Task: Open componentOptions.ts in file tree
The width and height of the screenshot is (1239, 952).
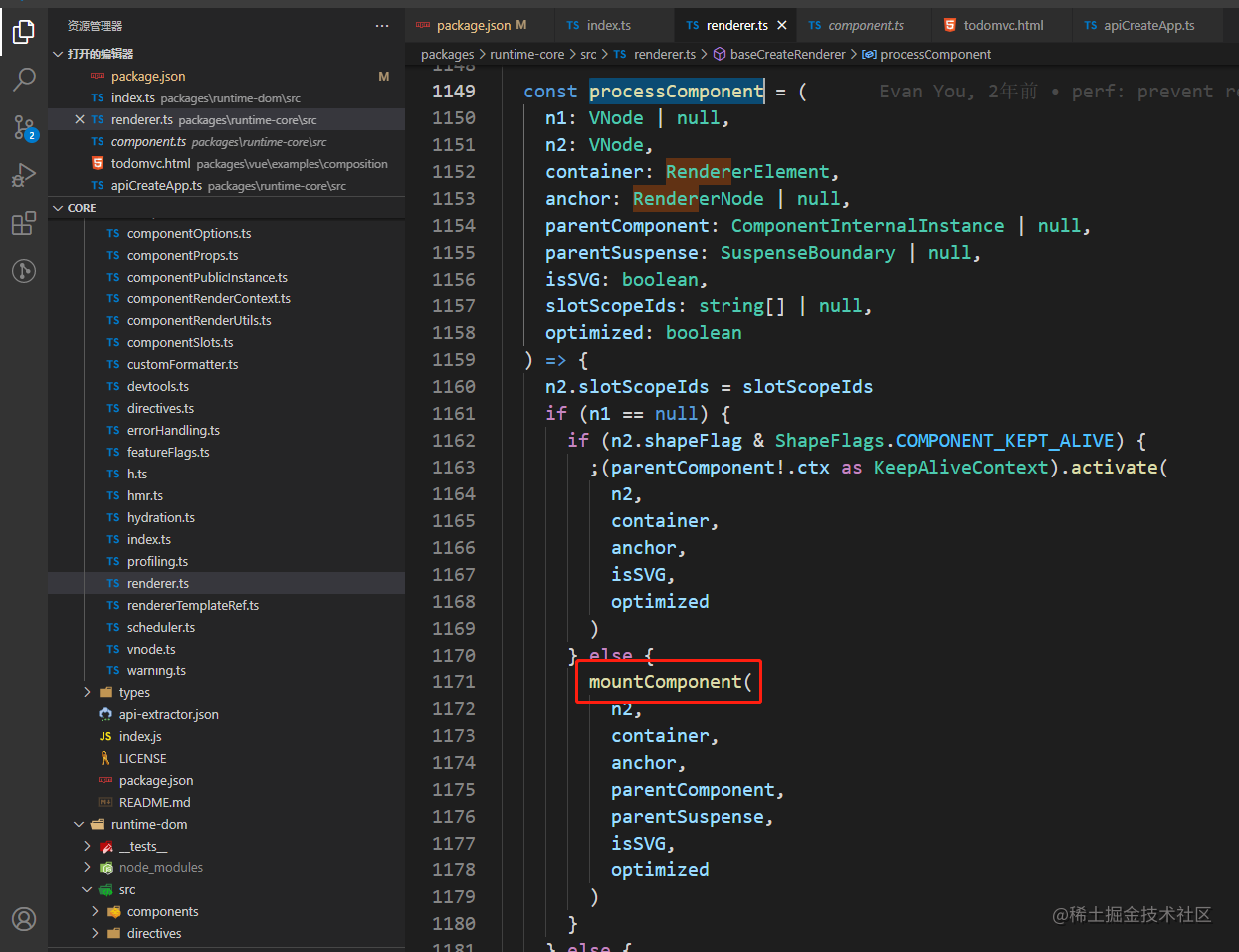Action: tap(189, 233)
